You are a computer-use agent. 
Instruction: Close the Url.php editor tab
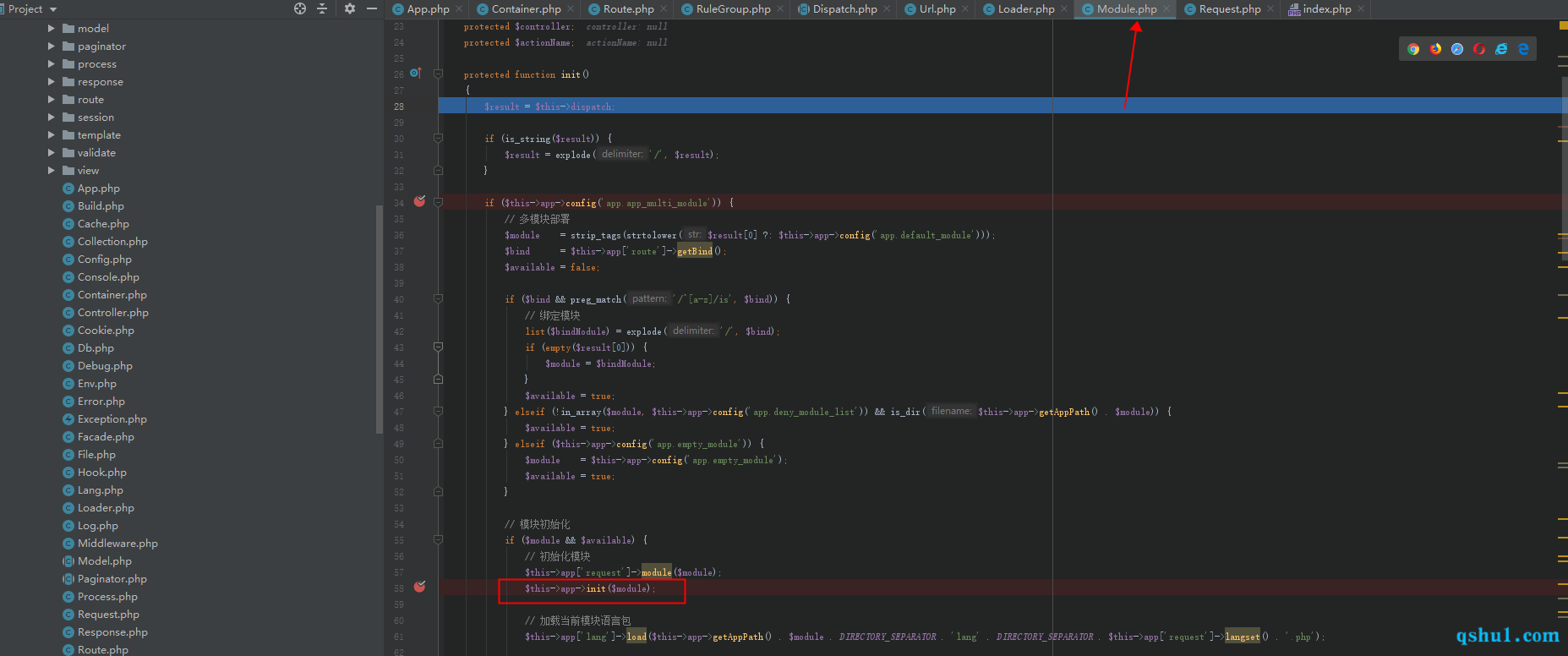(965, 9)
